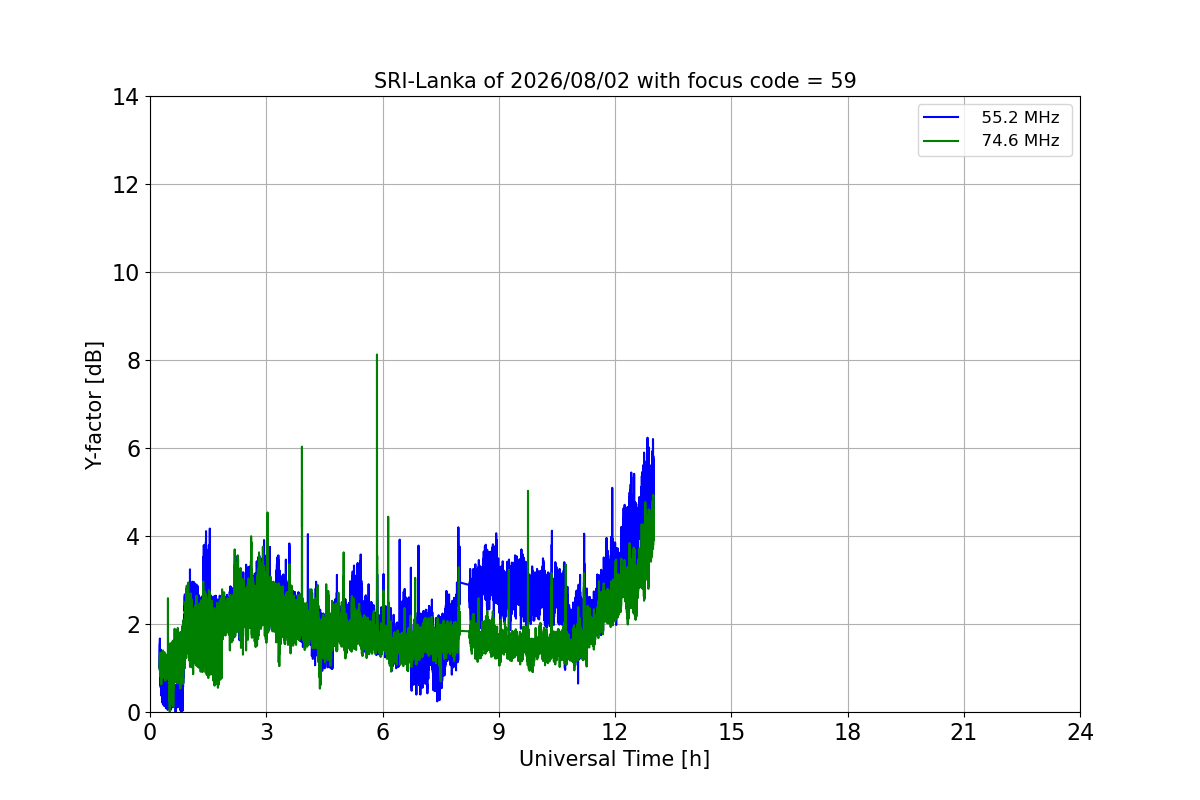Click the y-axis tick label 4
The image size is (1200, 800).
pyautogui.click(x=131, y=537)
